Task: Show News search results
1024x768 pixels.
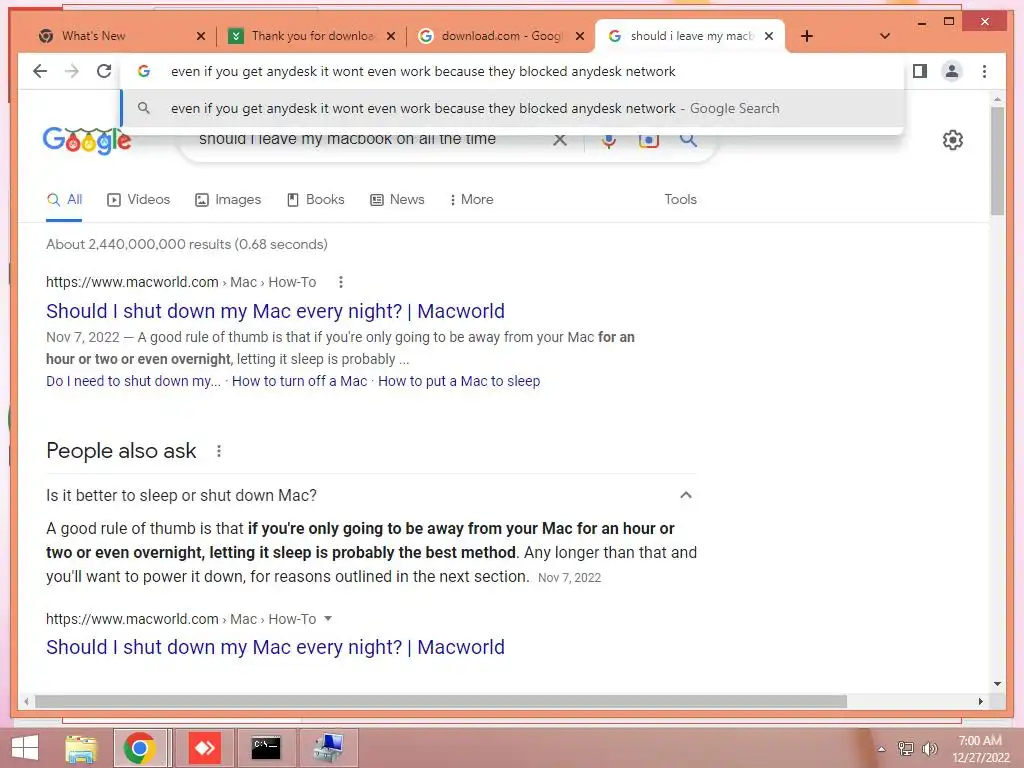Action: pyautogui.click(x=397, y=200)
